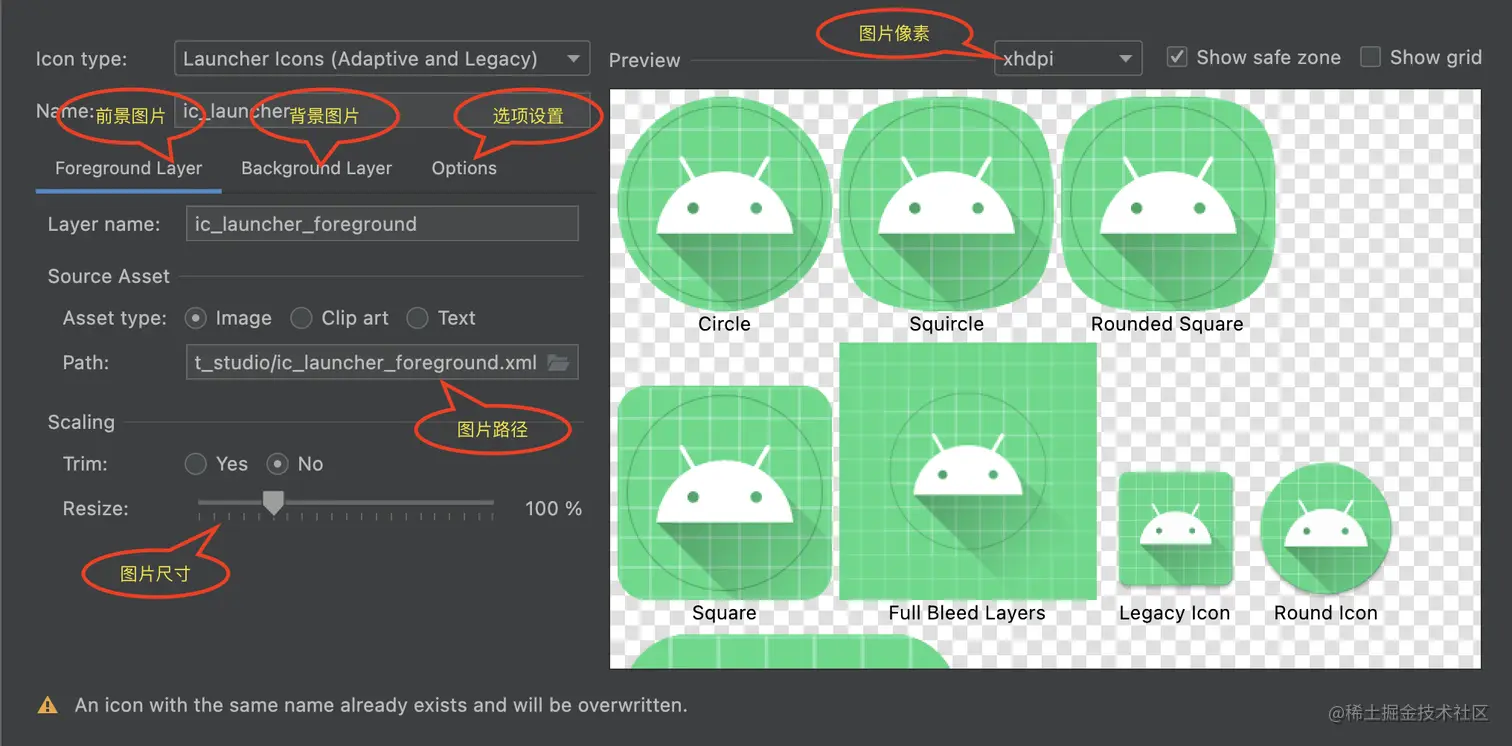The height and width of the screenshot is (746, 1512).
Task: Click the Round Icon preview
Action: coord(1326,528)
